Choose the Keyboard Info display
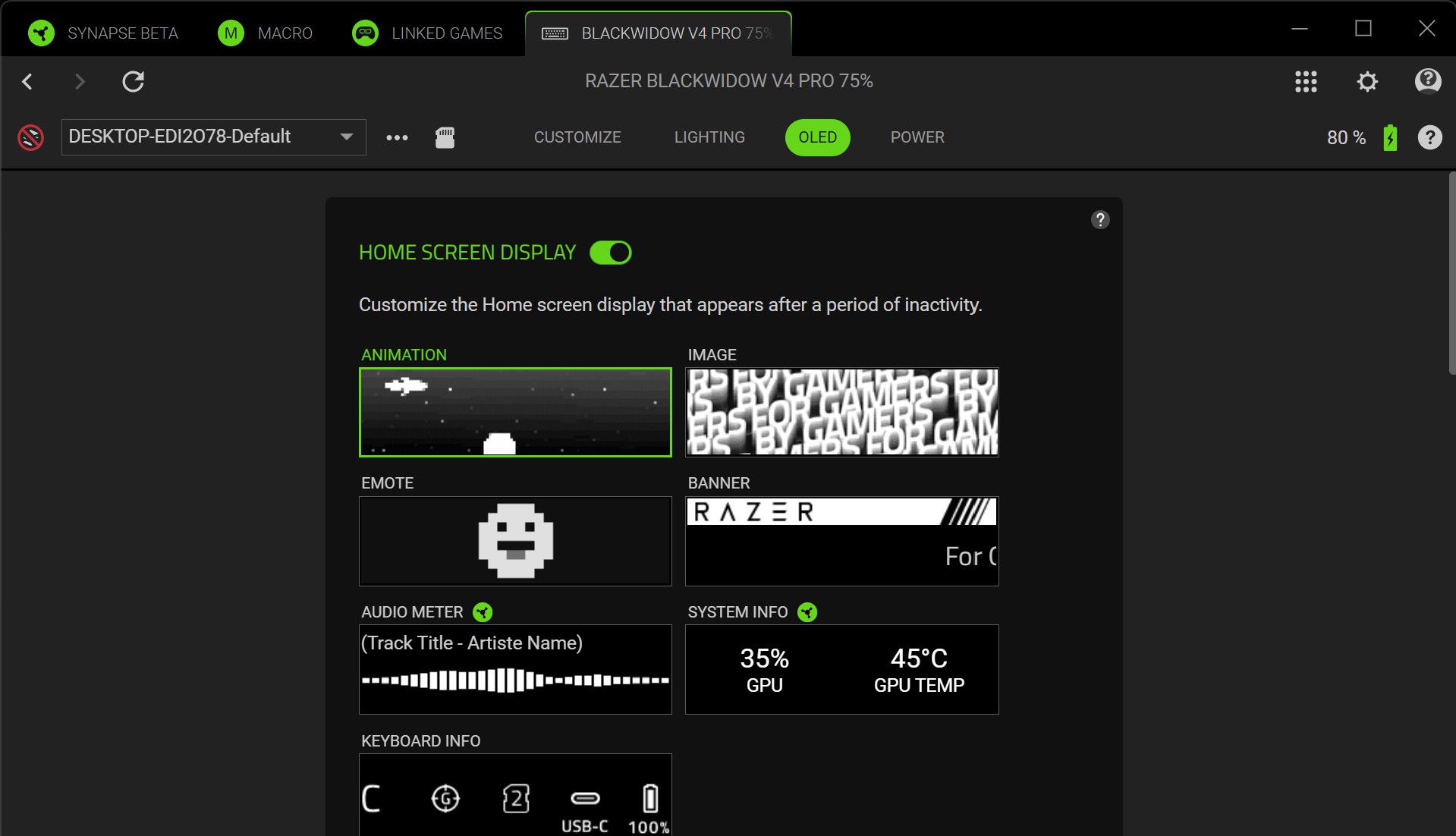 click(x=515, y=794)
